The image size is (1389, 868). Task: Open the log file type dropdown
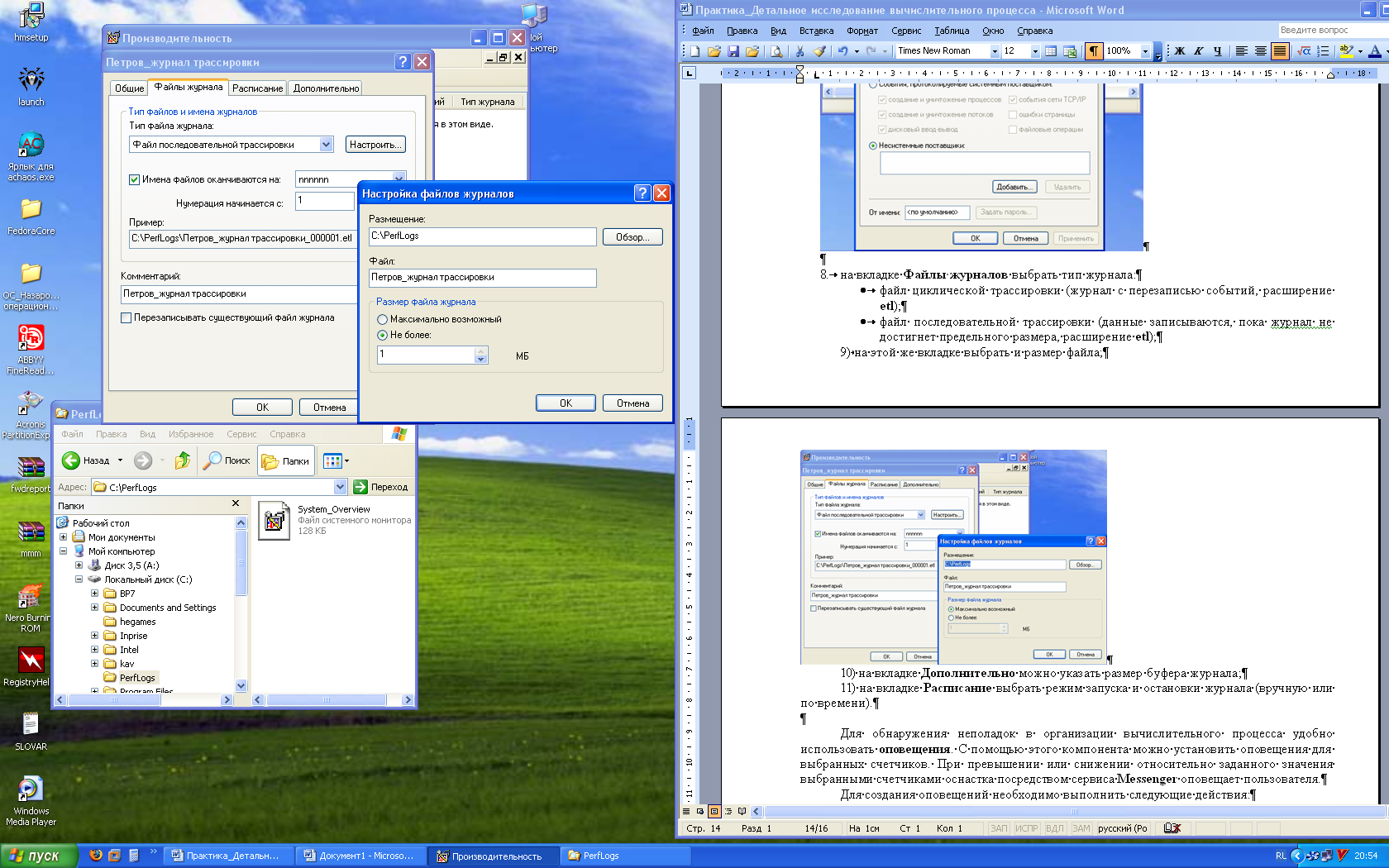click(x=326, y=145)
